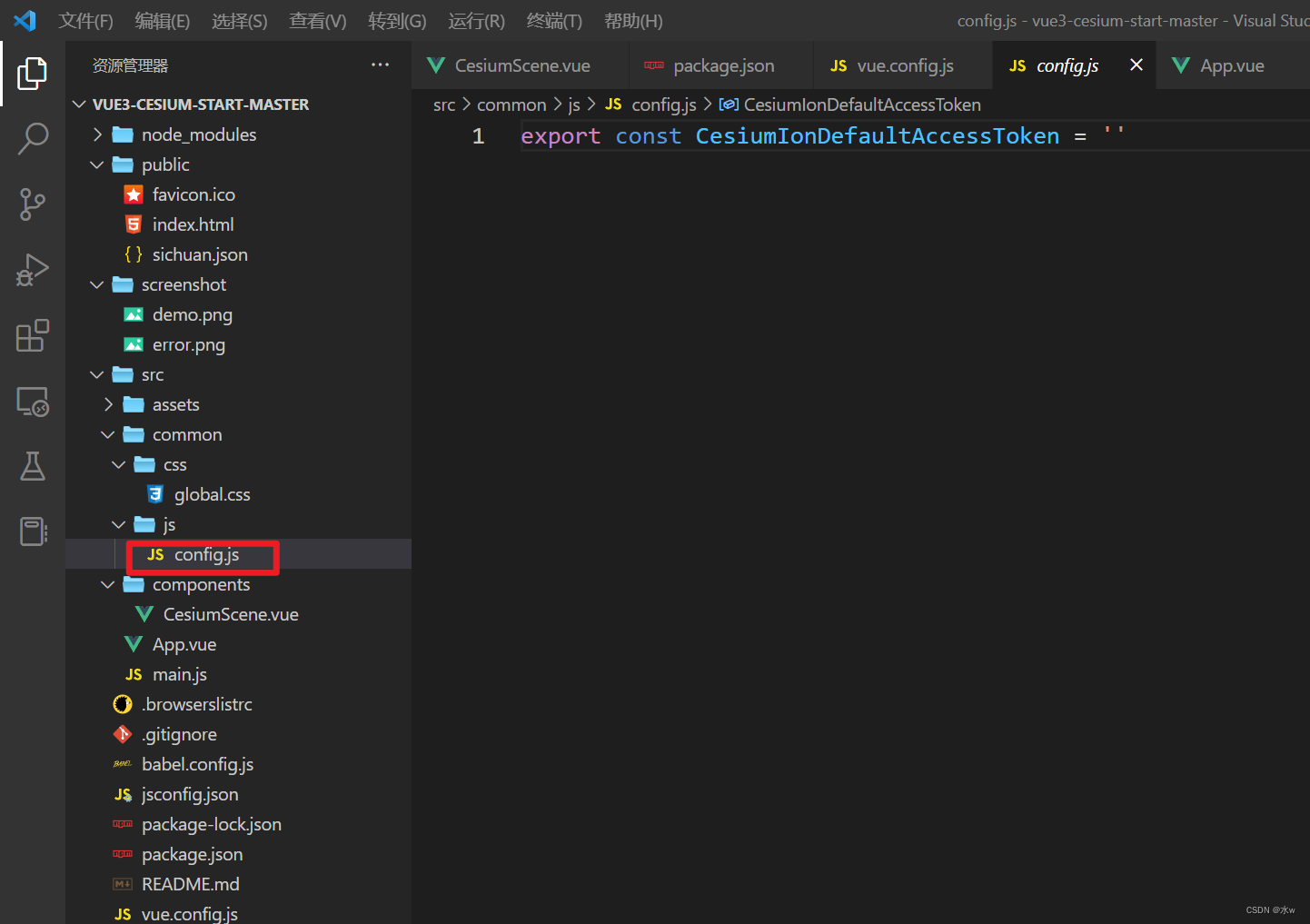Open the Search view icon
Image resolution: width=1310 pixels, height=924 pixels.
click(33, 139)
